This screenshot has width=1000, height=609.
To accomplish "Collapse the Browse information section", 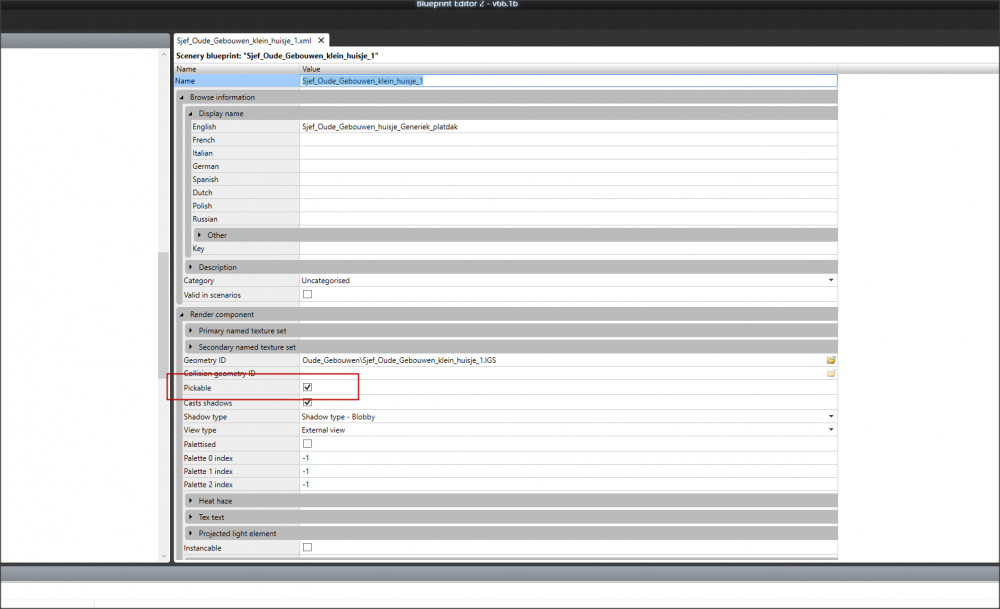I will click(x=182, y=97).
